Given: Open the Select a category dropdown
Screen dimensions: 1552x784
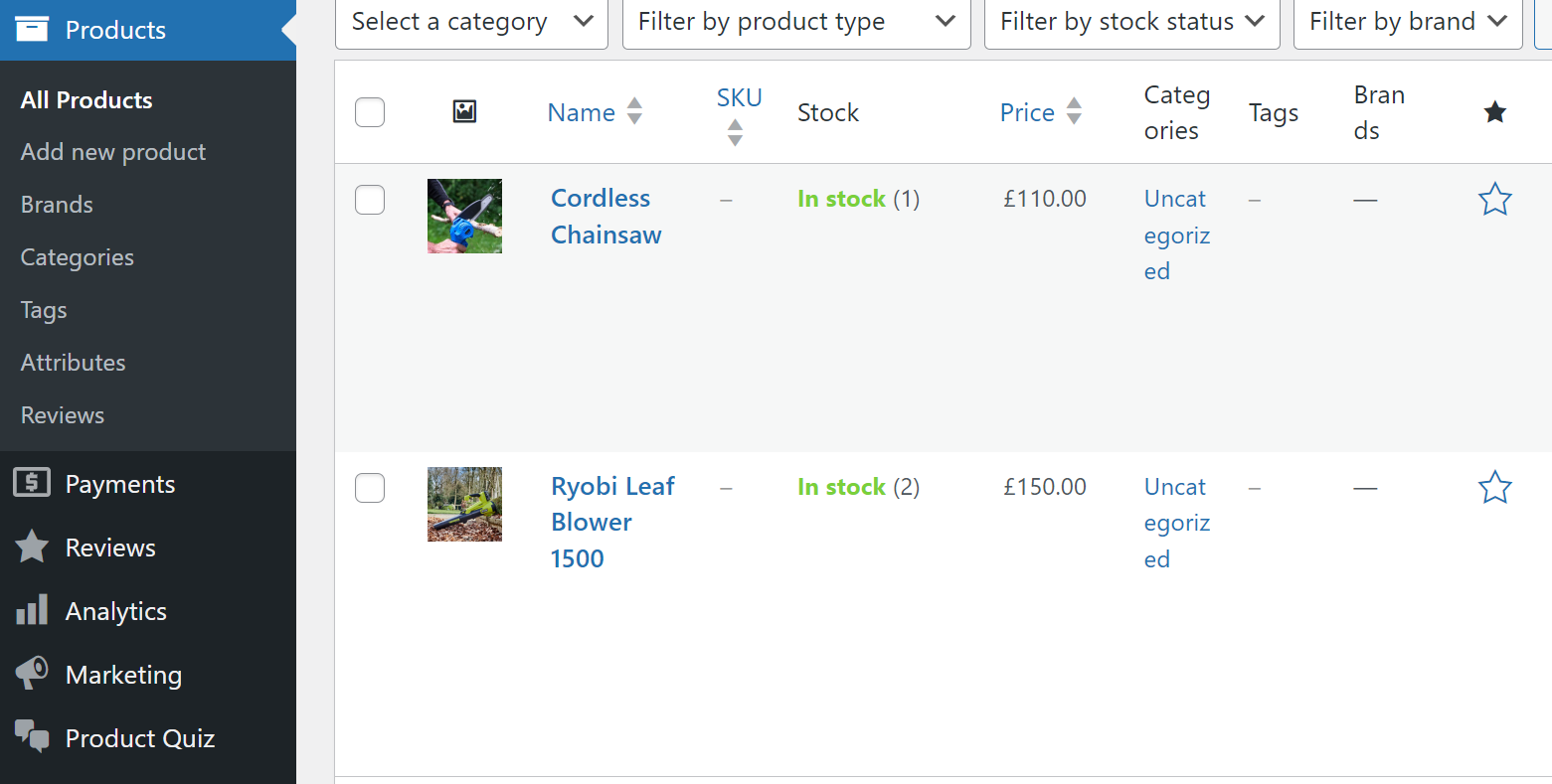Looking at the screenshot, I should click(471, 21).
